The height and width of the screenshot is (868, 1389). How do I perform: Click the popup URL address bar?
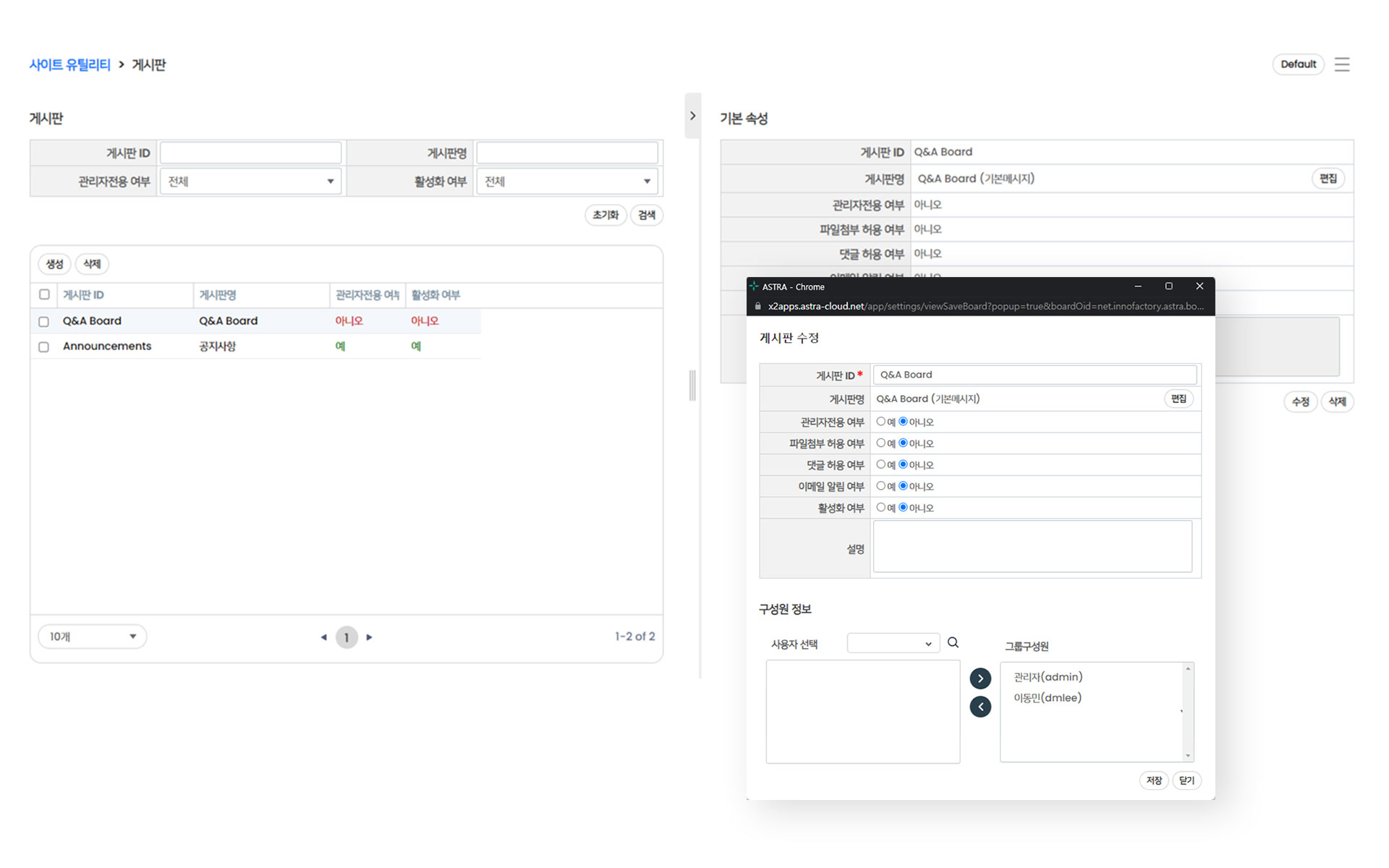[985, 306]
